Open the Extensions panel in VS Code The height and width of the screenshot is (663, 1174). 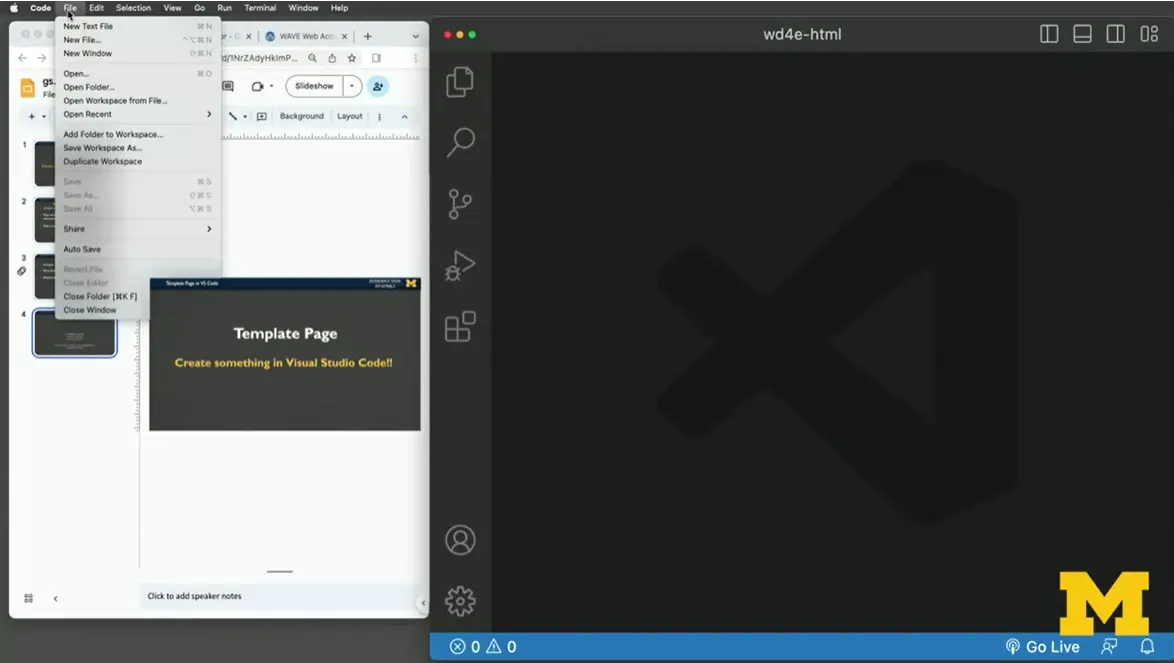[459, 327]
